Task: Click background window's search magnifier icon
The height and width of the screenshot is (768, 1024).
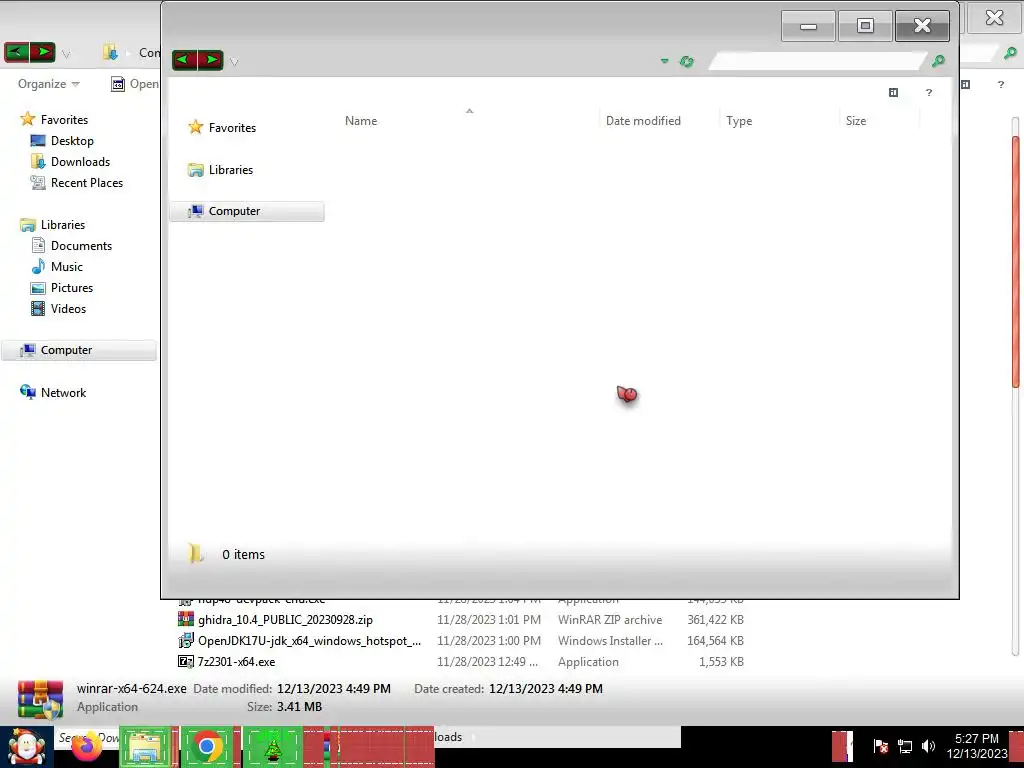Action: pyautogui.click(x=1010, y=53)
